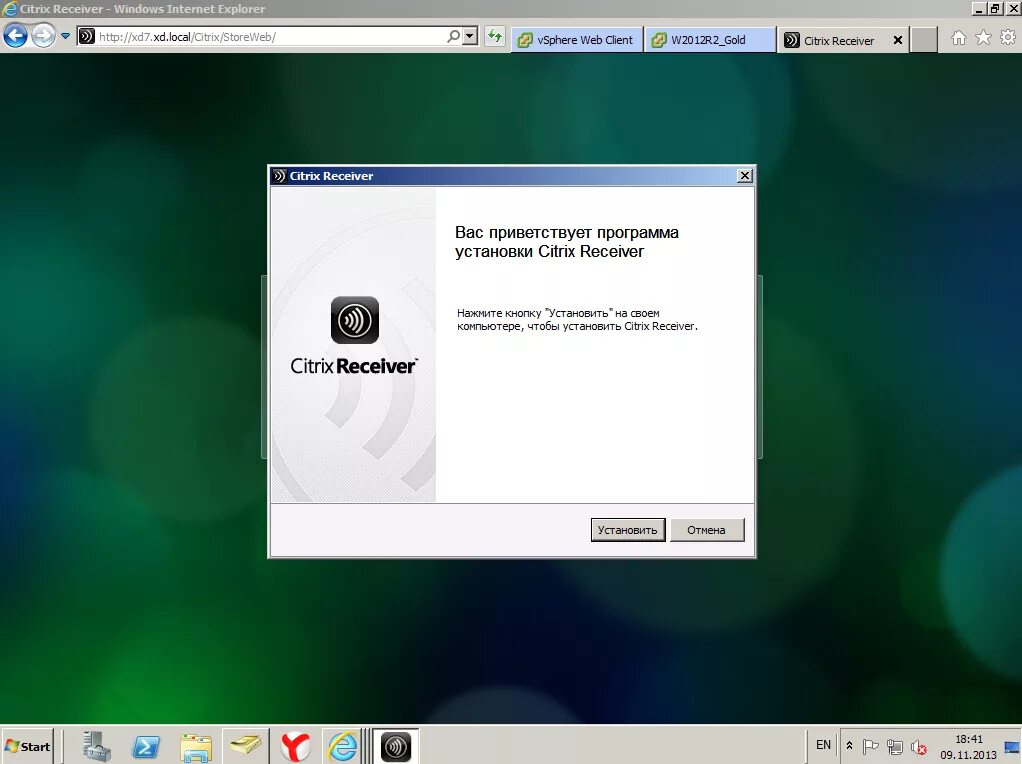Click the page refresh icon
The height and width of the screenshot is (764, 1022).
(495, 37)
